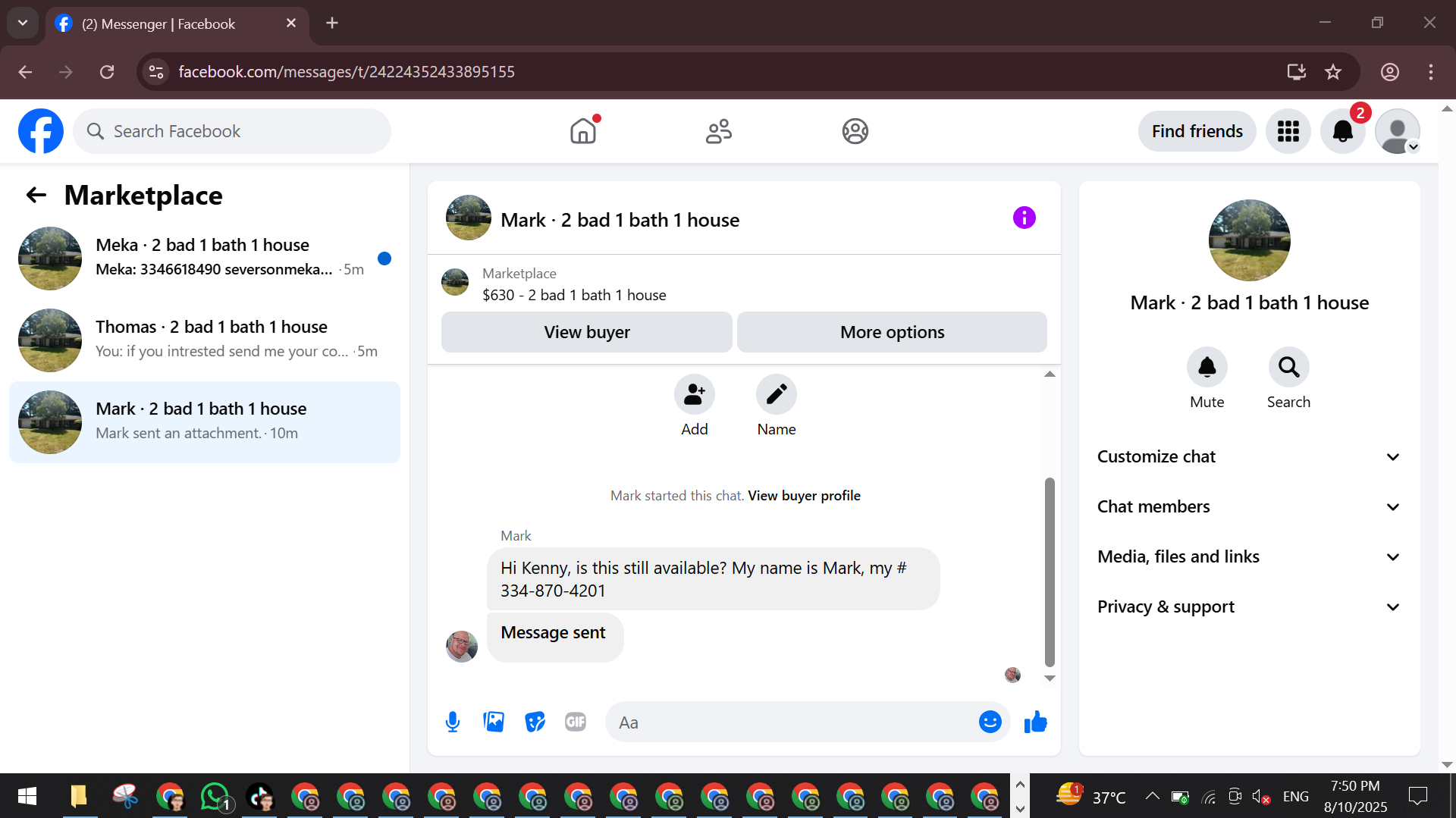Add people to the chat
Viewport: 1456px width, 818px height.
694,394
